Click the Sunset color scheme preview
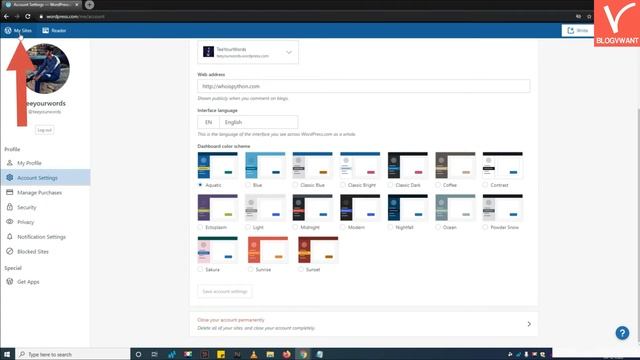The height and width of the screenshot is (360, 640). pos(318,250)
